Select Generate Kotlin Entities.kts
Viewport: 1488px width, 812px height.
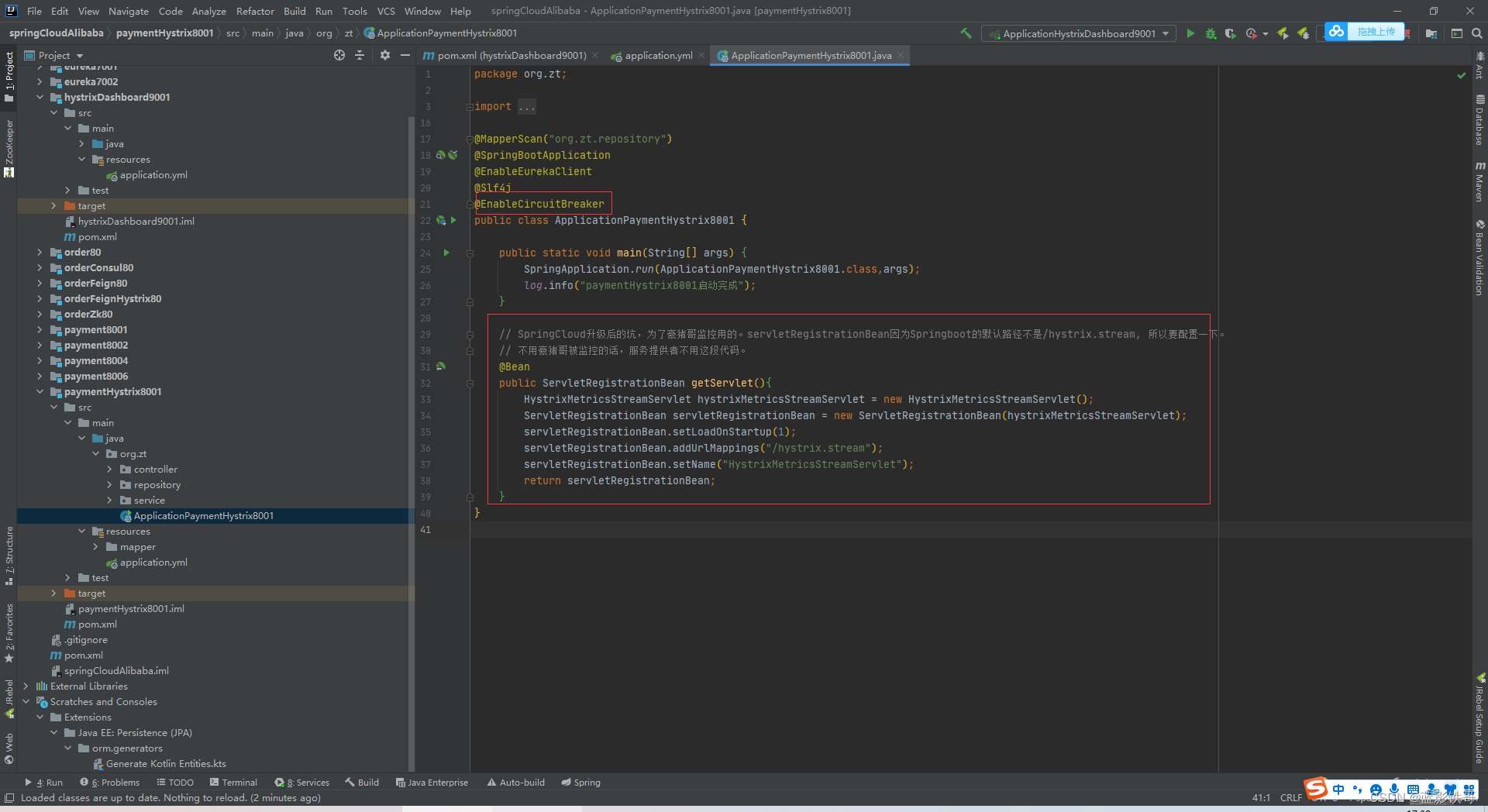pyautogui.click(x=166, y=763)
